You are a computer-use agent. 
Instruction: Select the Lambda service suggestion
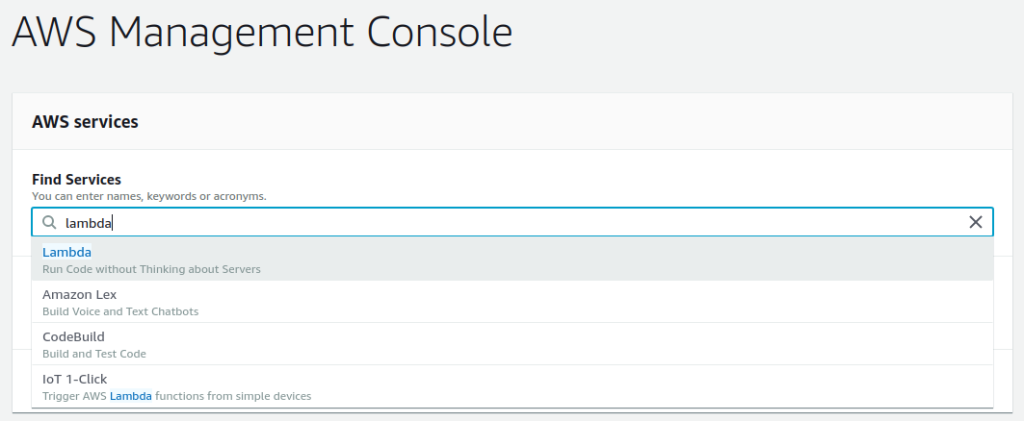[x=67, y=252]
